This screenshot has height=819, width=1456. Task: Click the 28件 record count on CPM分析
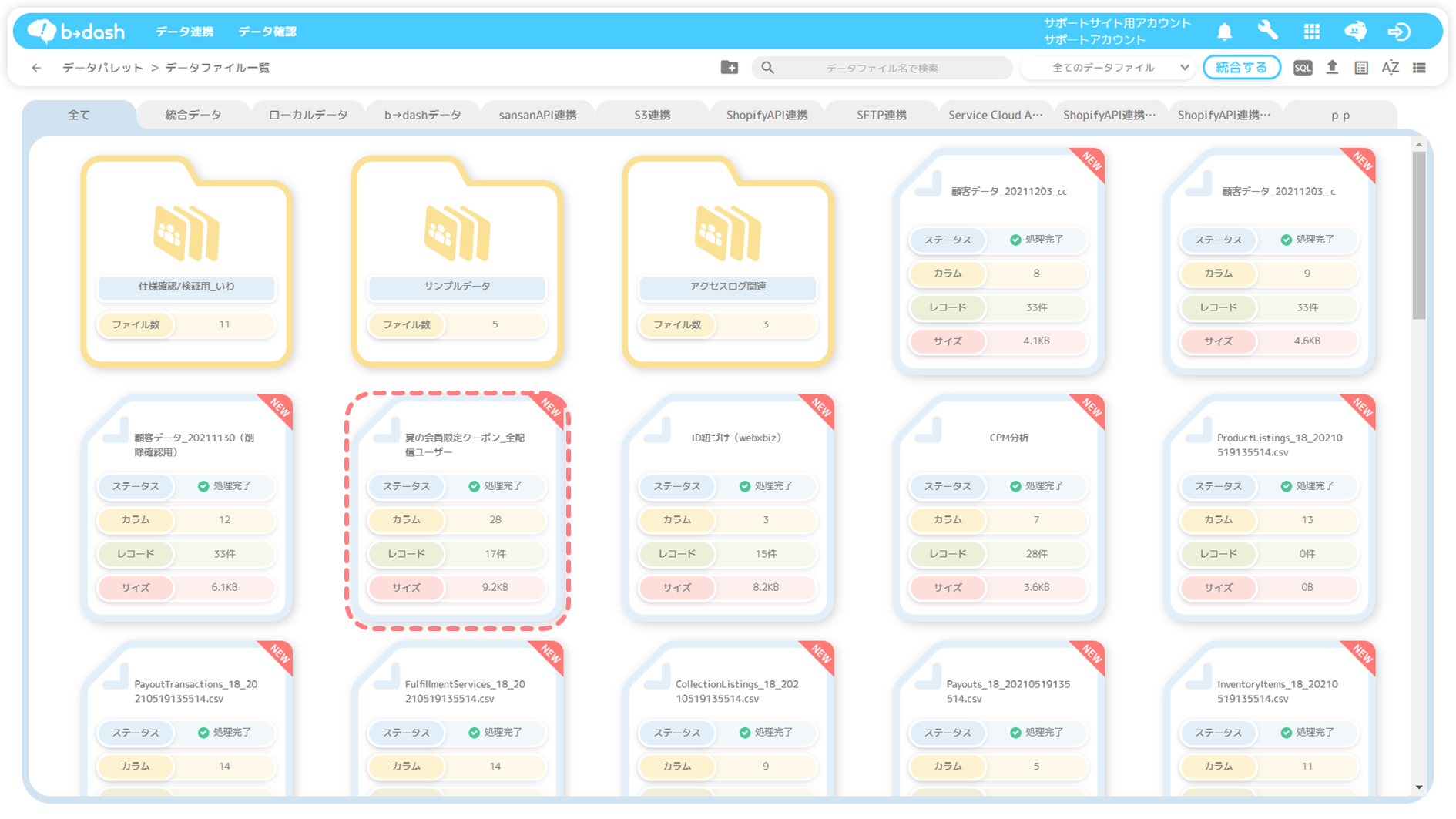point(1036,553)
